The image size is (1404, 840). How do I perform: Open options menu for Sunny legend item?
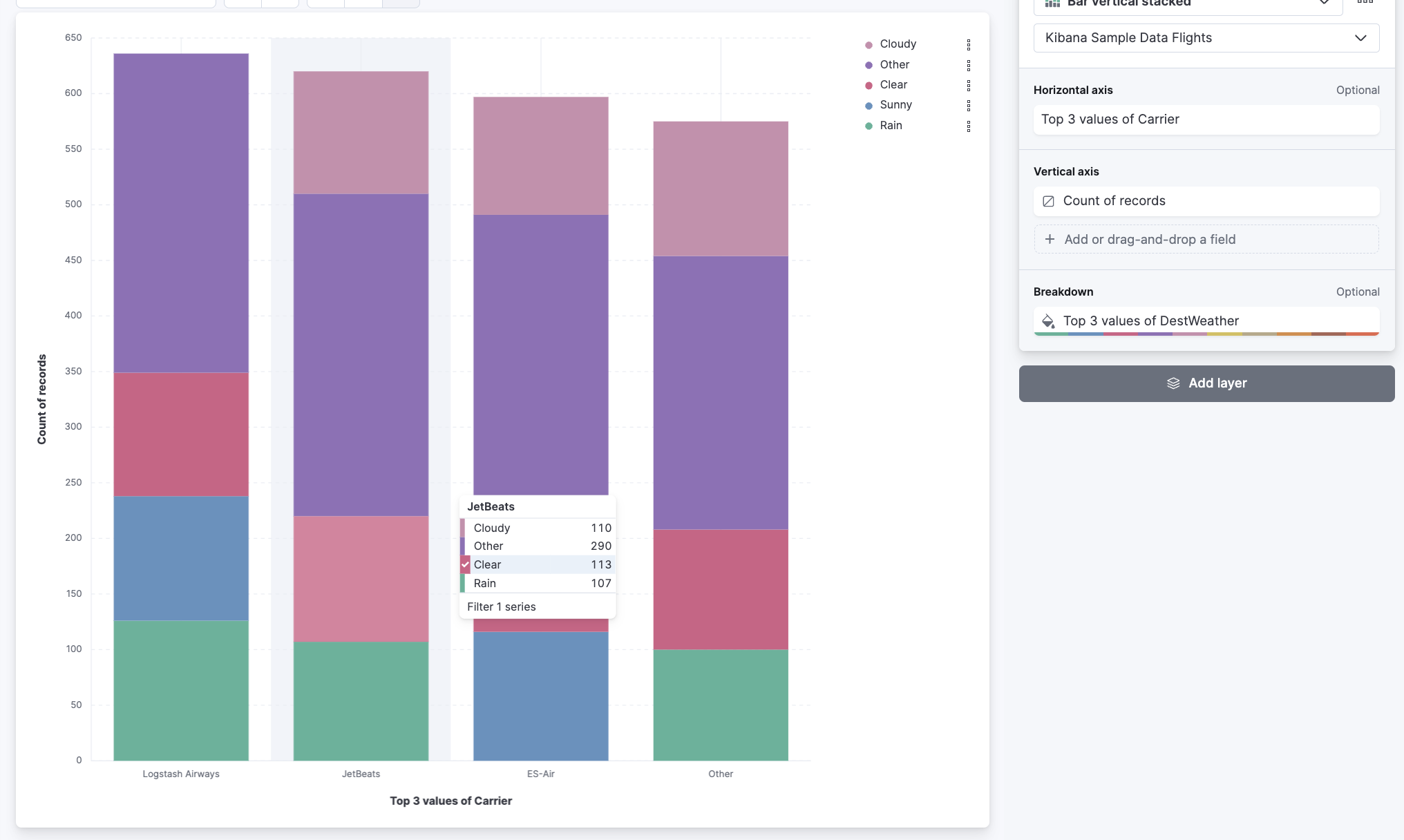tap(968, 105)
